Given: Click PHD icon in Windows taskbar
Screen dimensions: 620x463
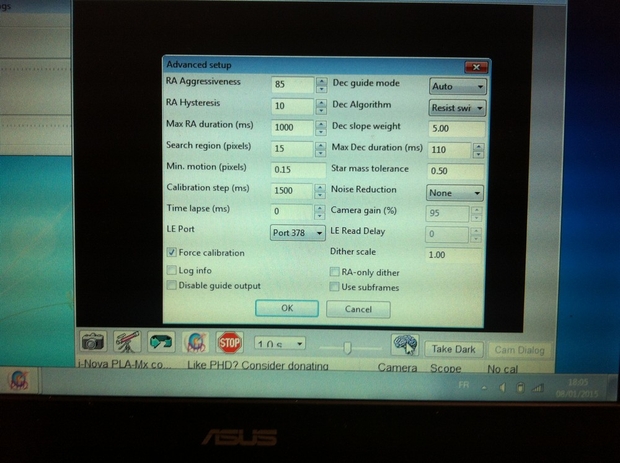Looking at the screenshot, I should (x=19, y=380).
